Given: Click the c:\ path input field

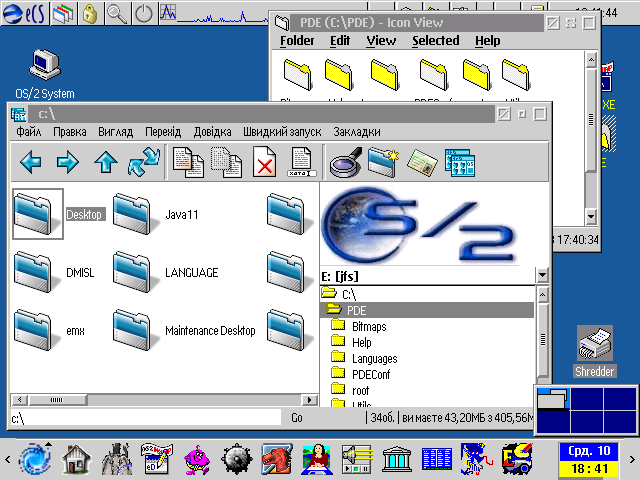Looking at the screenshot, I should click(145, 418).
